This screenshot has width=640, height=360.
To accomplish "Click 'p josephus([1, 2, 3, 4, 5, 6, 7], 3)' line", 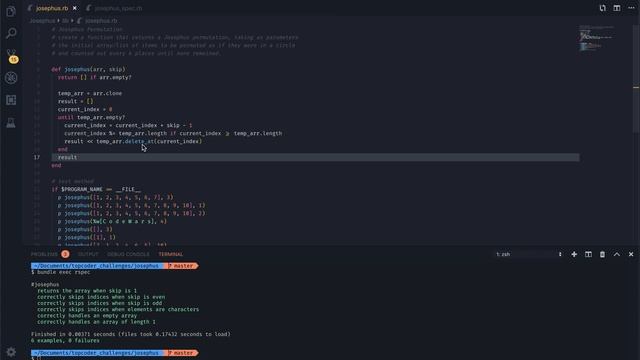I will pyautogui.click(x=116, y=197).
